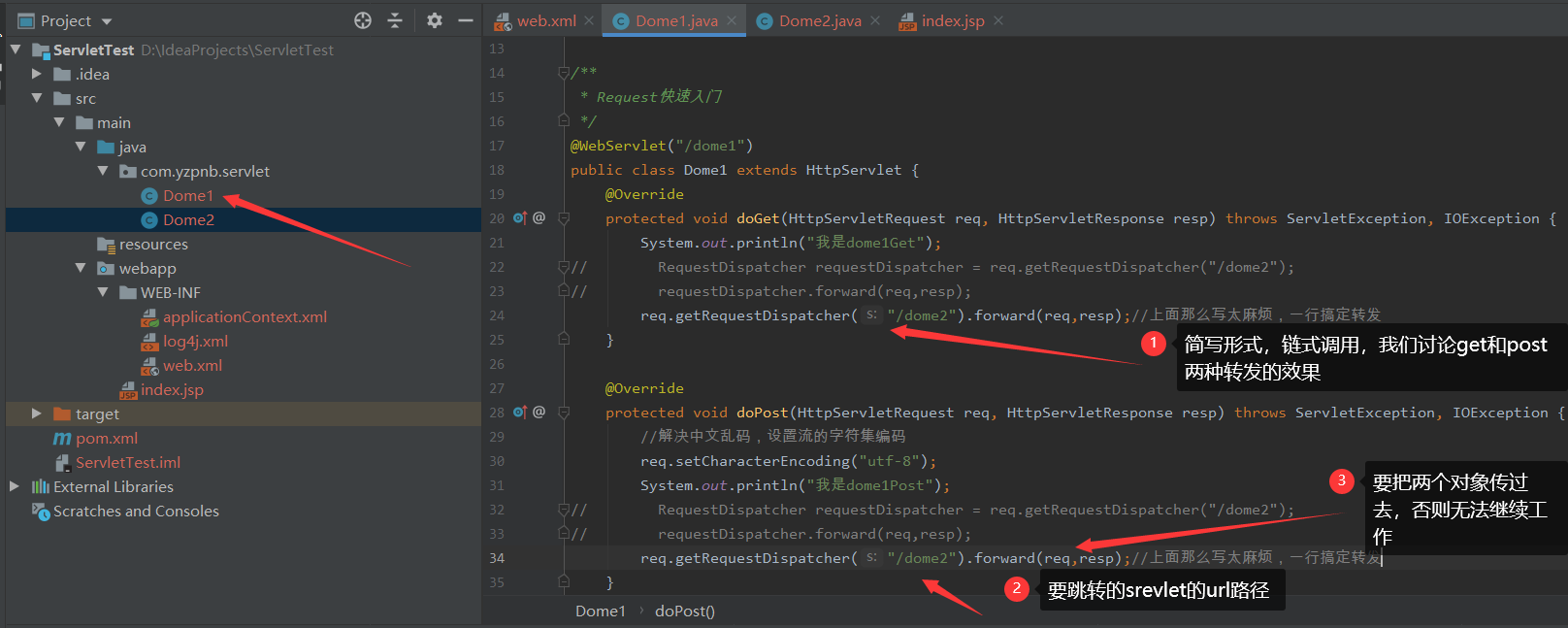The width and height of the screenshot is (1568, 628).
Task: Select Scratches and Consoles node
Action: [136, 512]
